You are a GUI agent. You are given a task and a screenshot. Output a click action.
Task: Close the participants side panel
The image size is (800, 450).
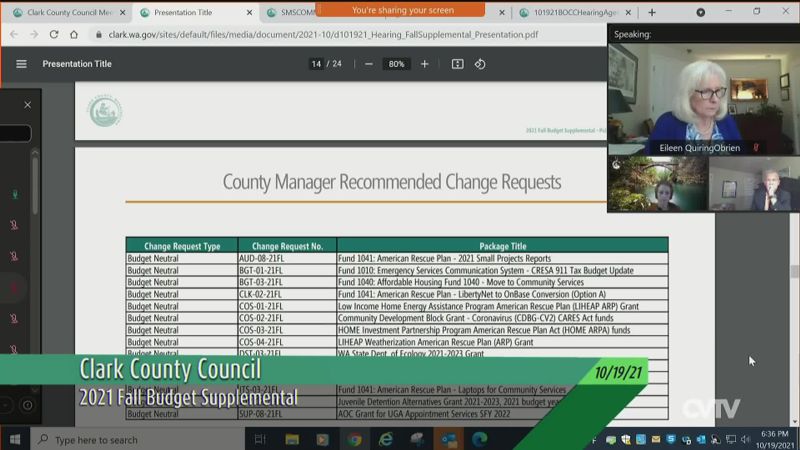pyautogui.click(x=27, y=104)
